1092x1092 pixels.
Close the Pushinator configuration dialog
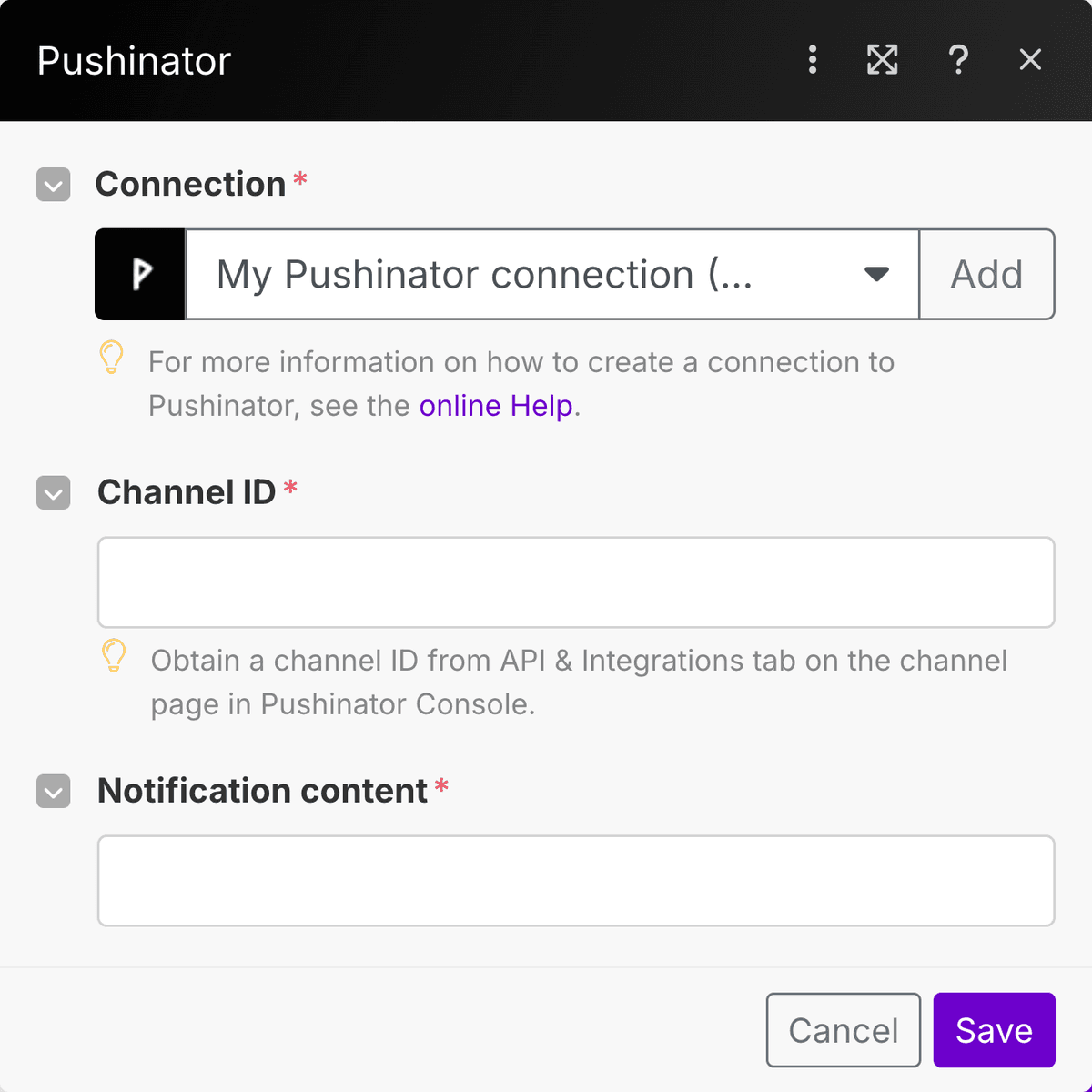pos(1030,60)
